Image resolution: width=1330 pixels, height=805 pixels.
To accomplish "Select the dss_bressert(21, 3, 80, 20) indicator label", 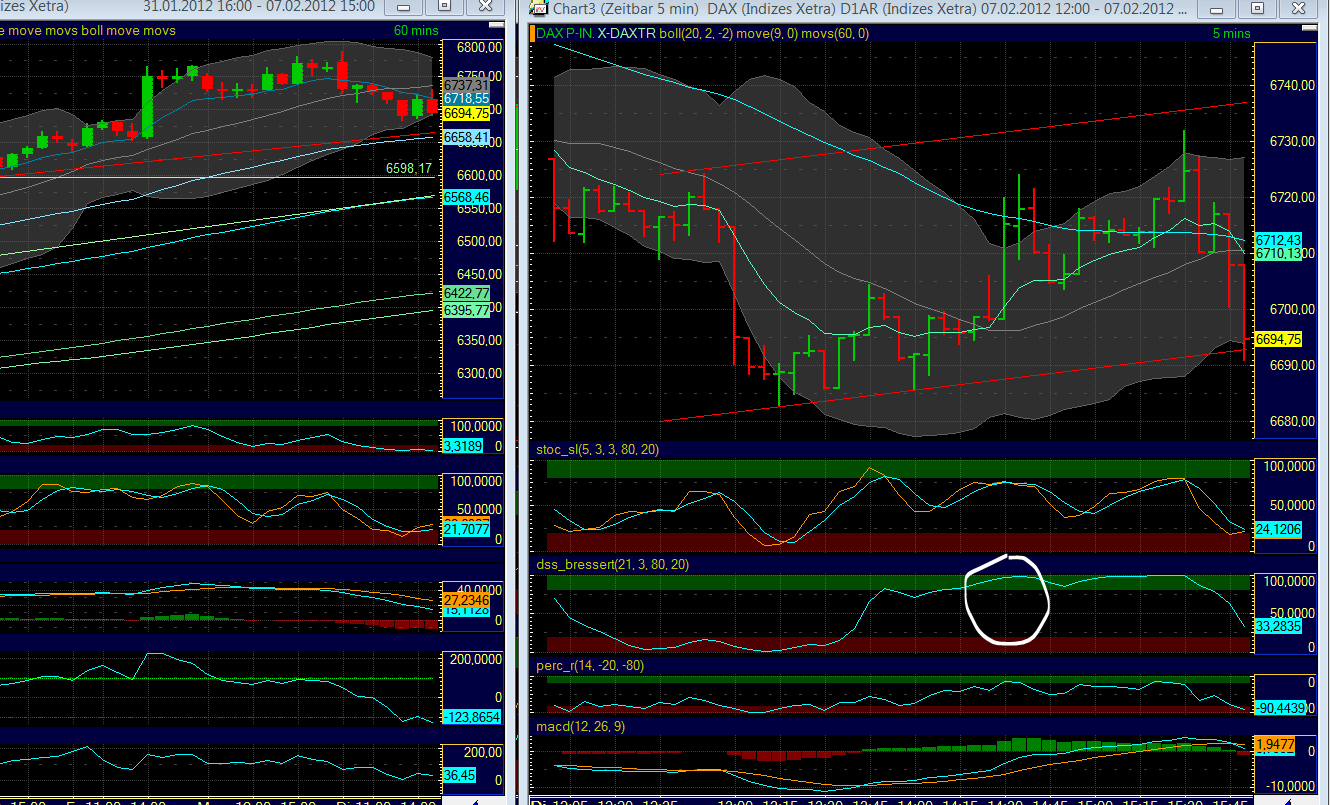I will [615, 564].
